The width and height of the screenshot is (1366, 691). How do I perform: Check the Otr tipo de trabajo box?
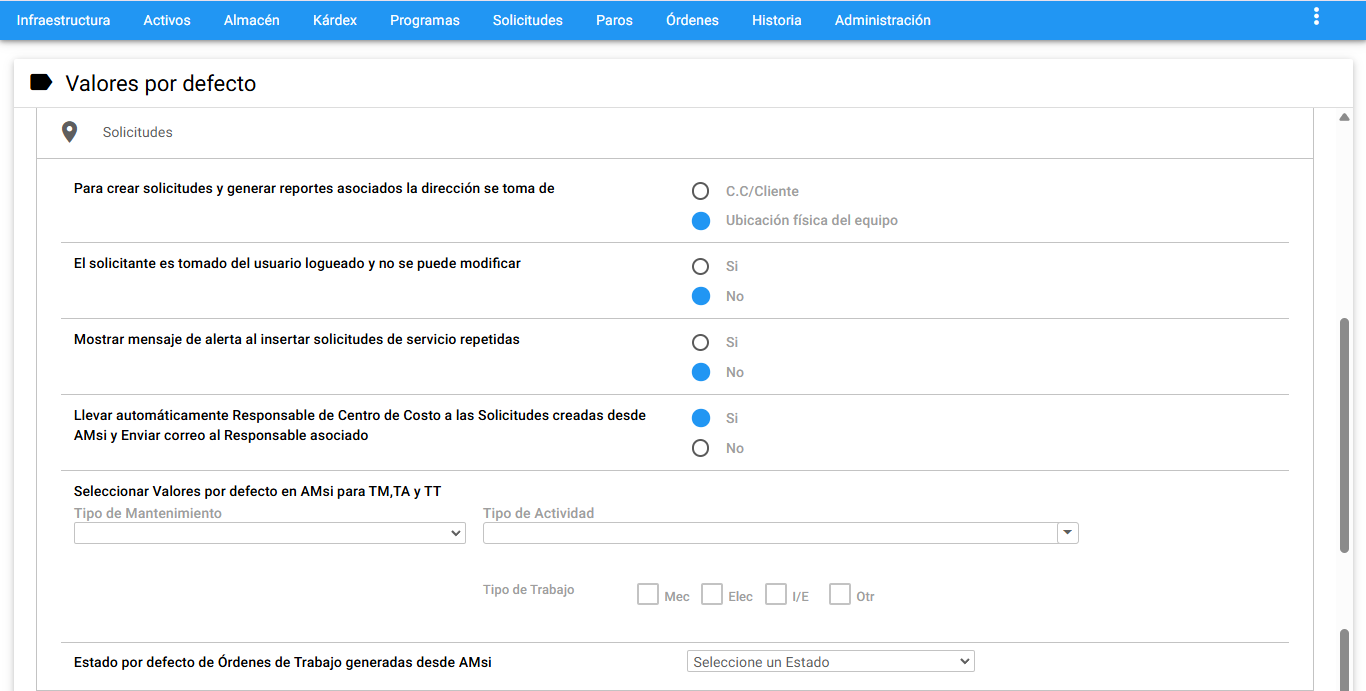click(x=840, y=595)
